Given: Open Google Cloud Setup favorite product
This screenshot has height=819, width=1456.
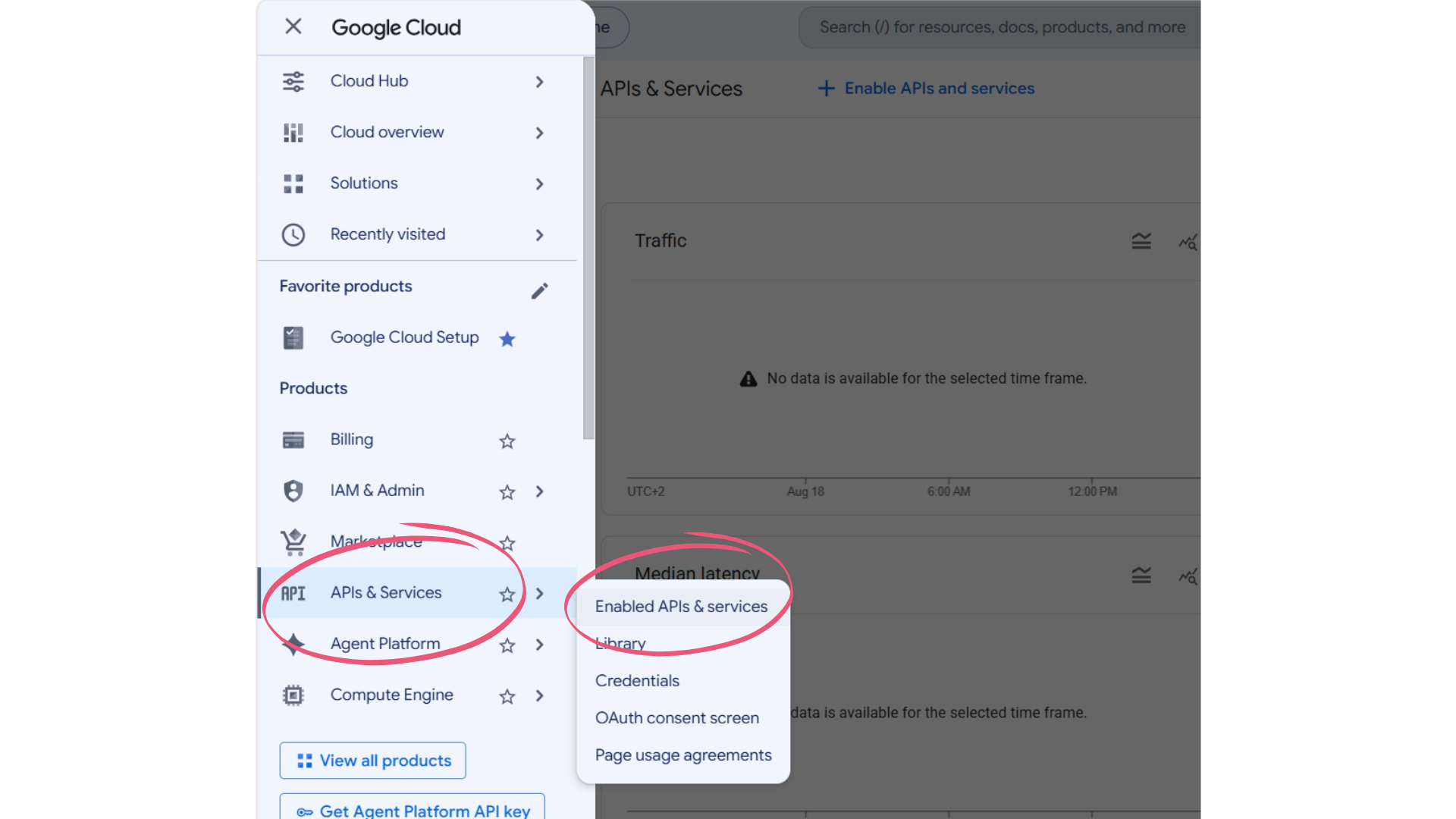Looking at the screenshot, I should point(417,337).
